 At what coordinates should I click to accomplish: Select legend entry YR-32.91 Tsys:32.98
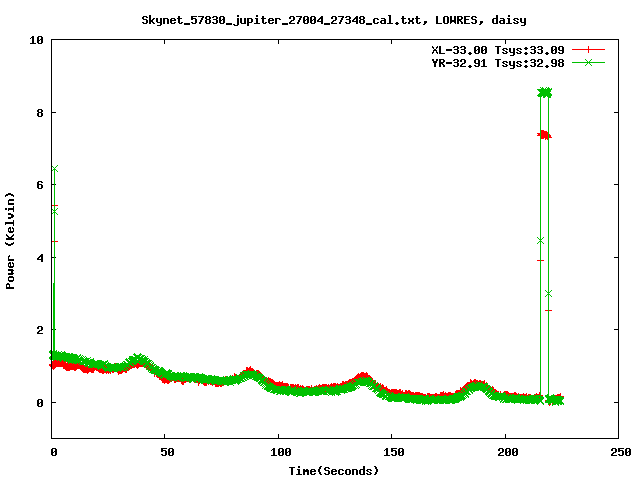click(498, 63)
